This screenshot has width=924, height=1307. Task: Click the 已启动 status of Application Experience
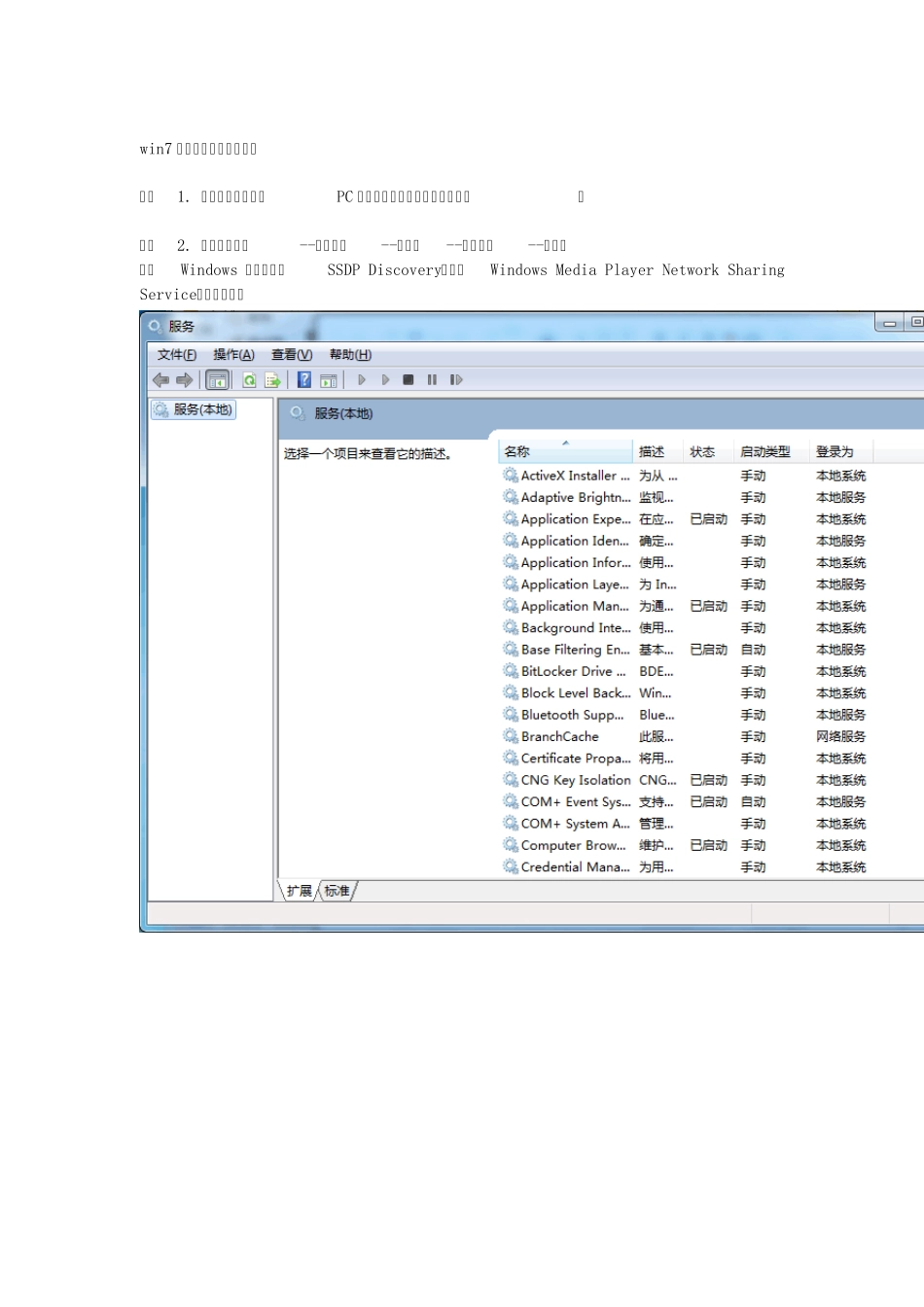[709, 519]
